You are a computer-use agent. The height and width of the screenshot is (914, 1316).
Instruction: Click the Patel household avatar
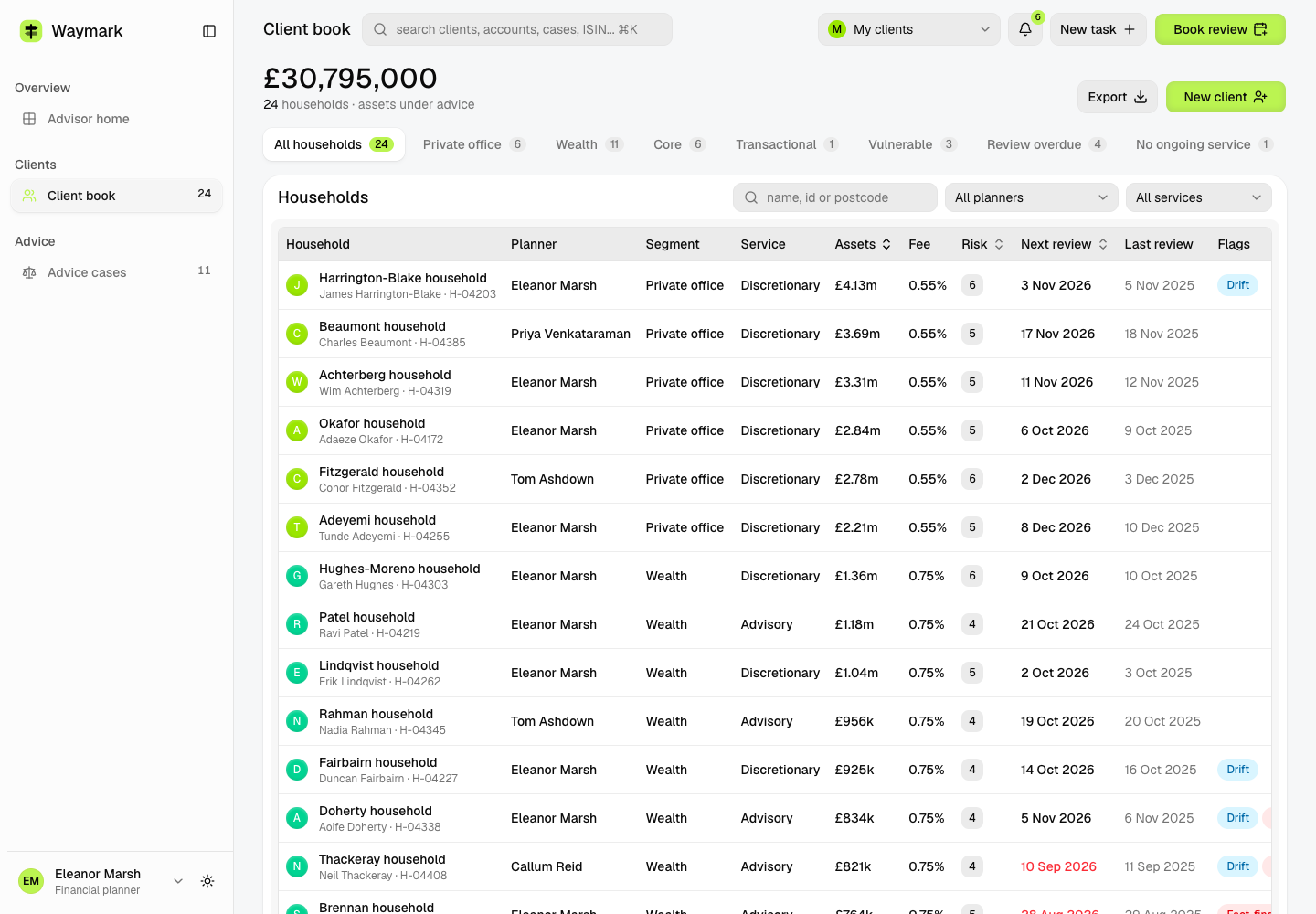tap(297, 624)
